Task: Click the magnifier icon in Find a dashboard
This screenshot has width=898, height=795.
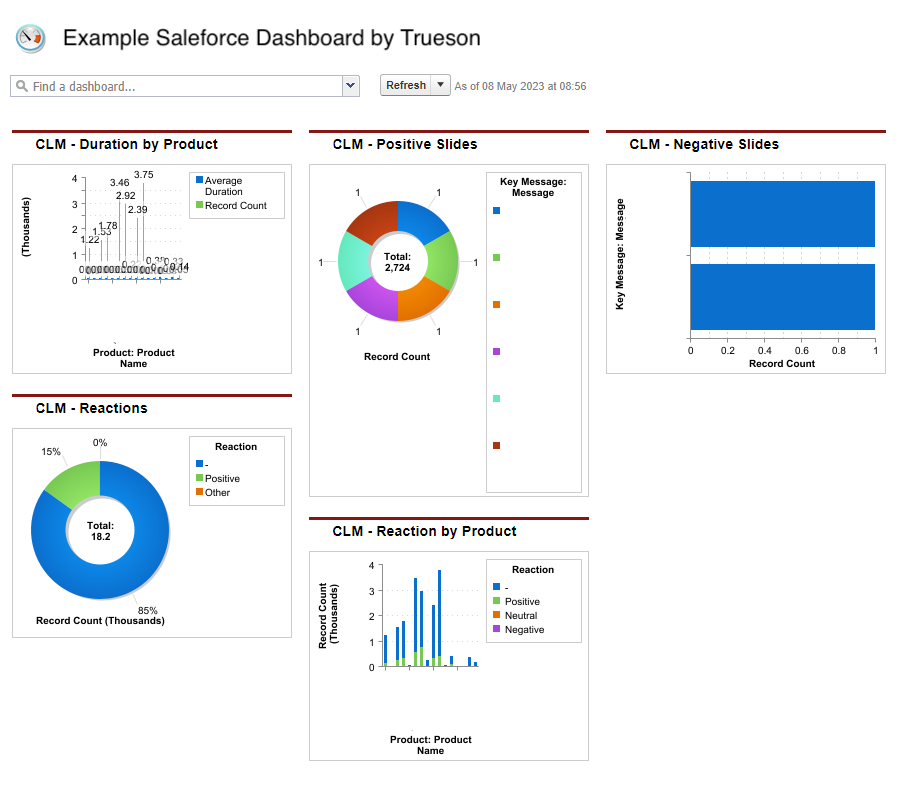Action: pyautogui.click(x=22, y=86)
